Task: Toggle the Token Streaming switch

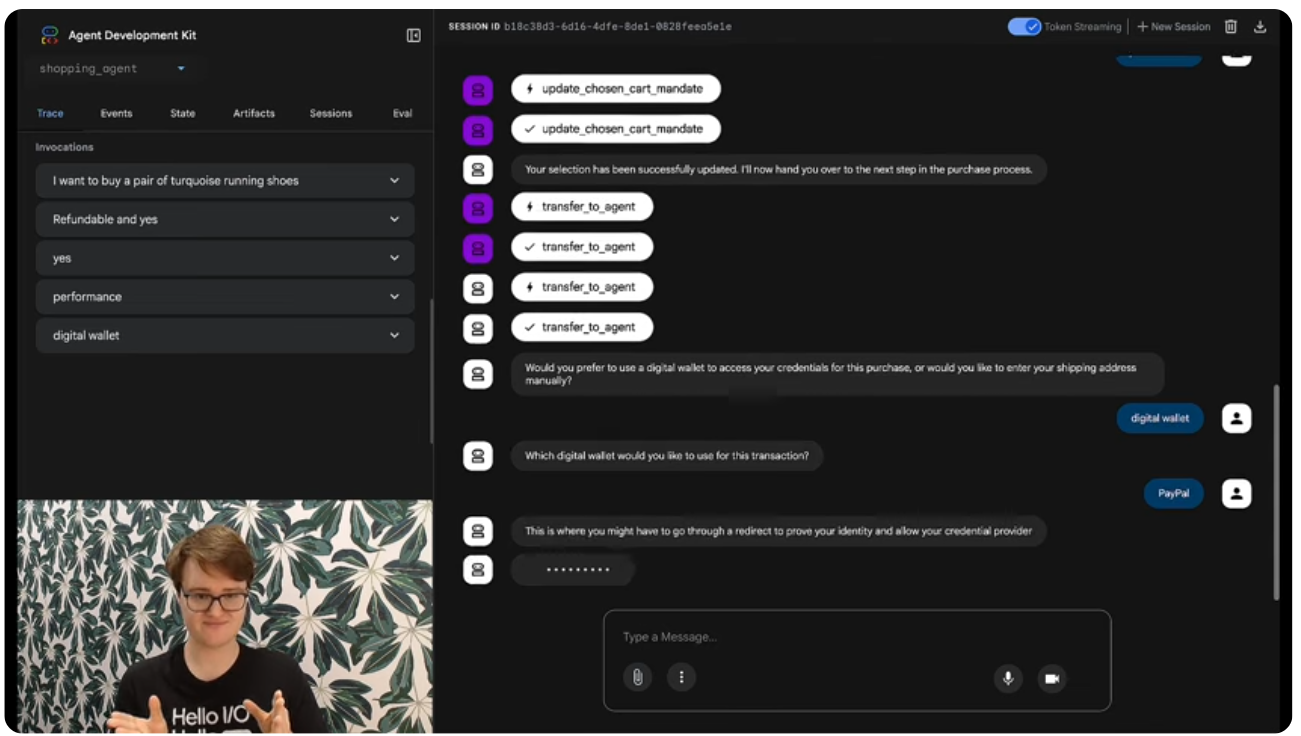Action: [1024, 27]
